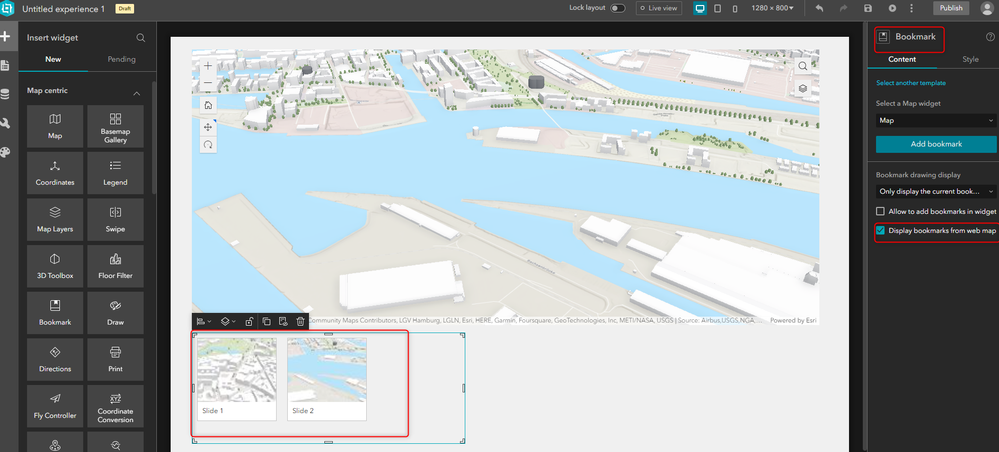Preview the experience with play icon
The height and width of the screenshot is (452, 999).
892,8
